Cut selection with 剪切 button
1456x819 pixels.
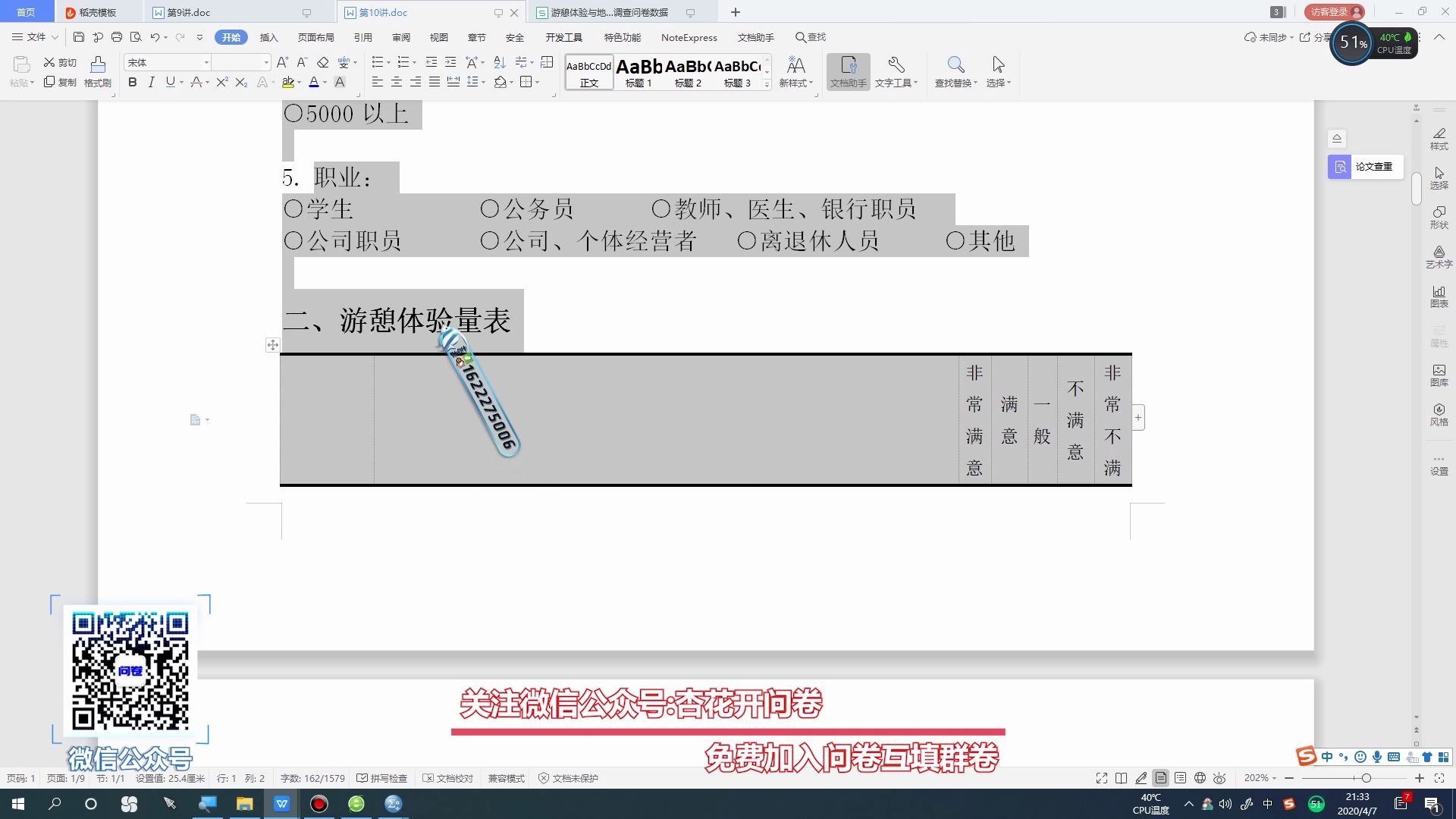click(x=60, y=62)
